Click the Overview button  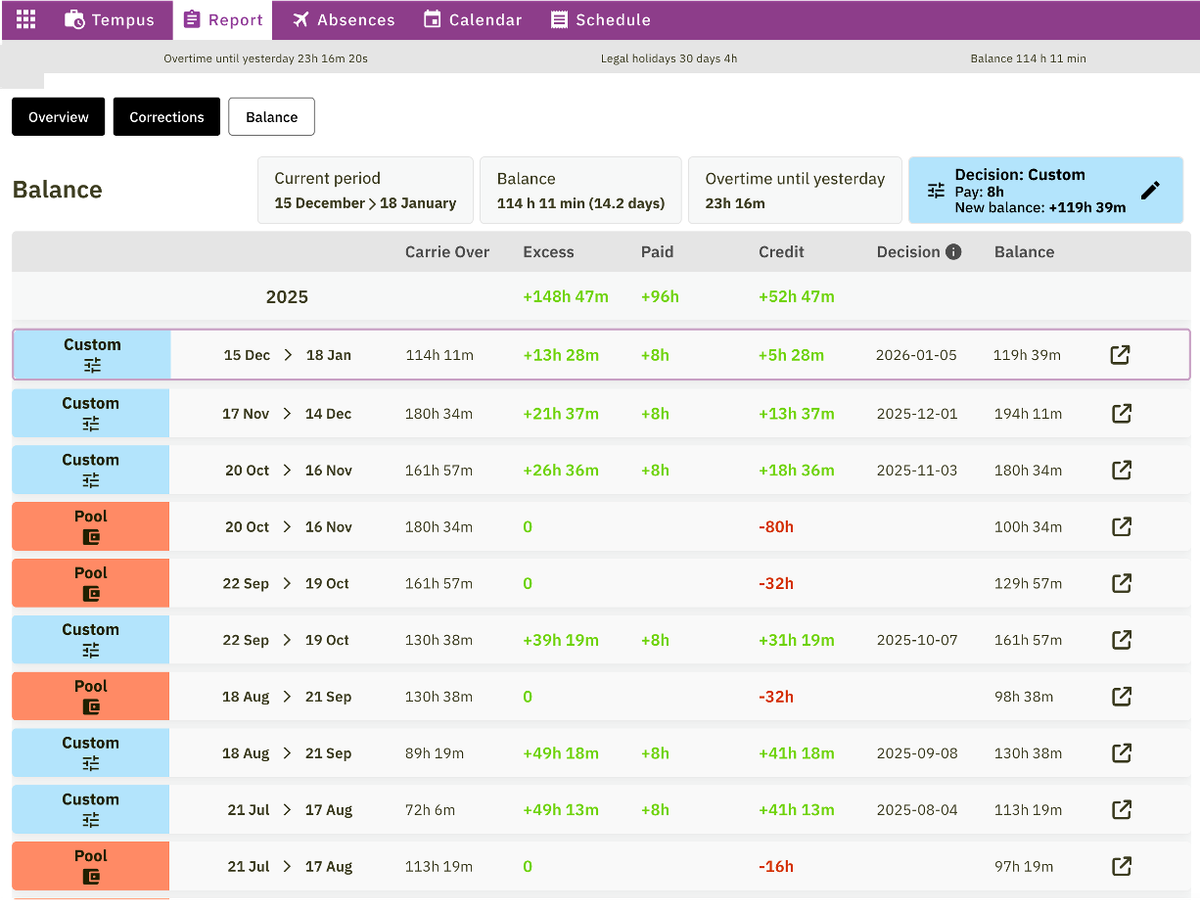[x=58, y=117]
